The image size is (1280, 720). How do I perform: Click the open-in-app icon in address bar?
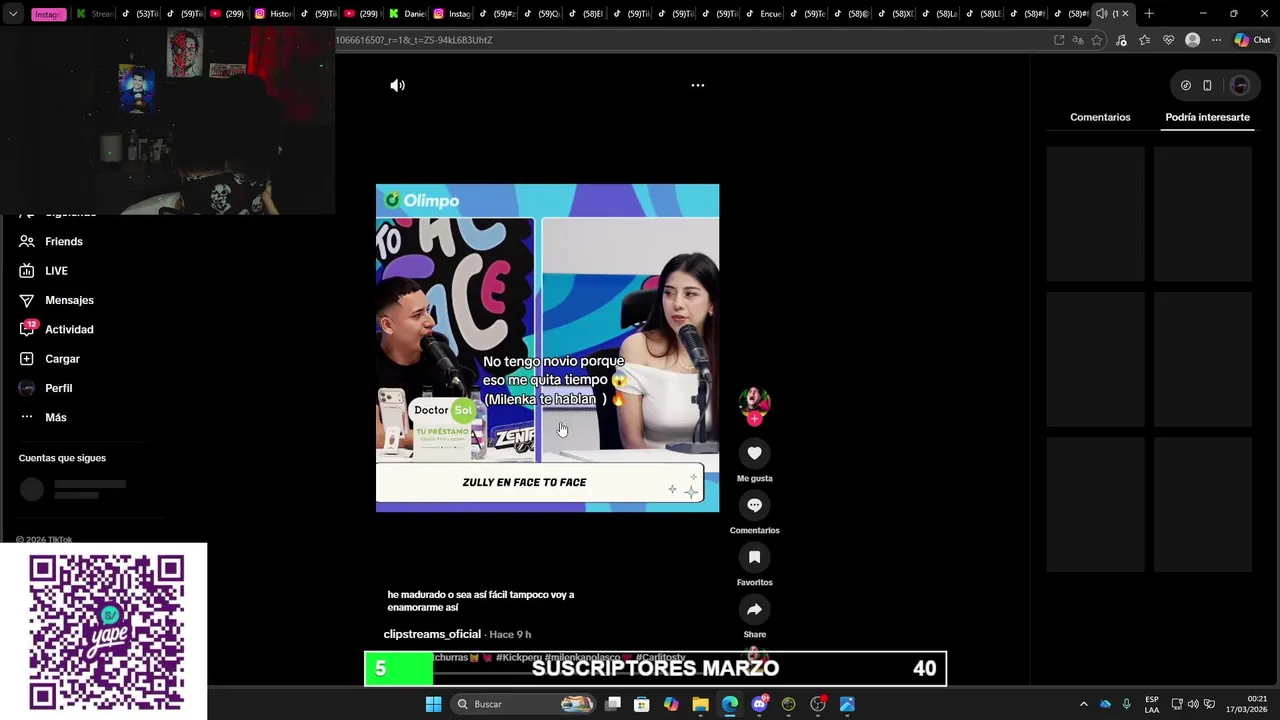1059,40
